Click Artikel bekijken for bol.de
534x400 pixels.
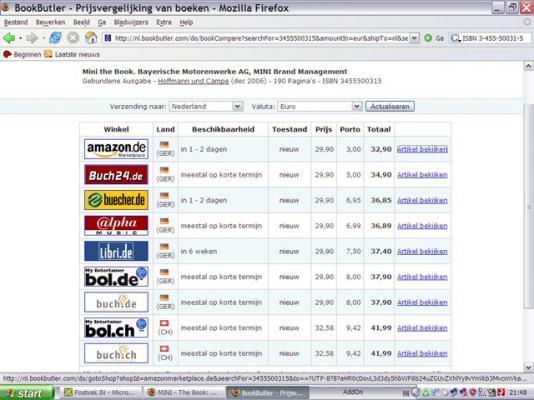(422, 277)
